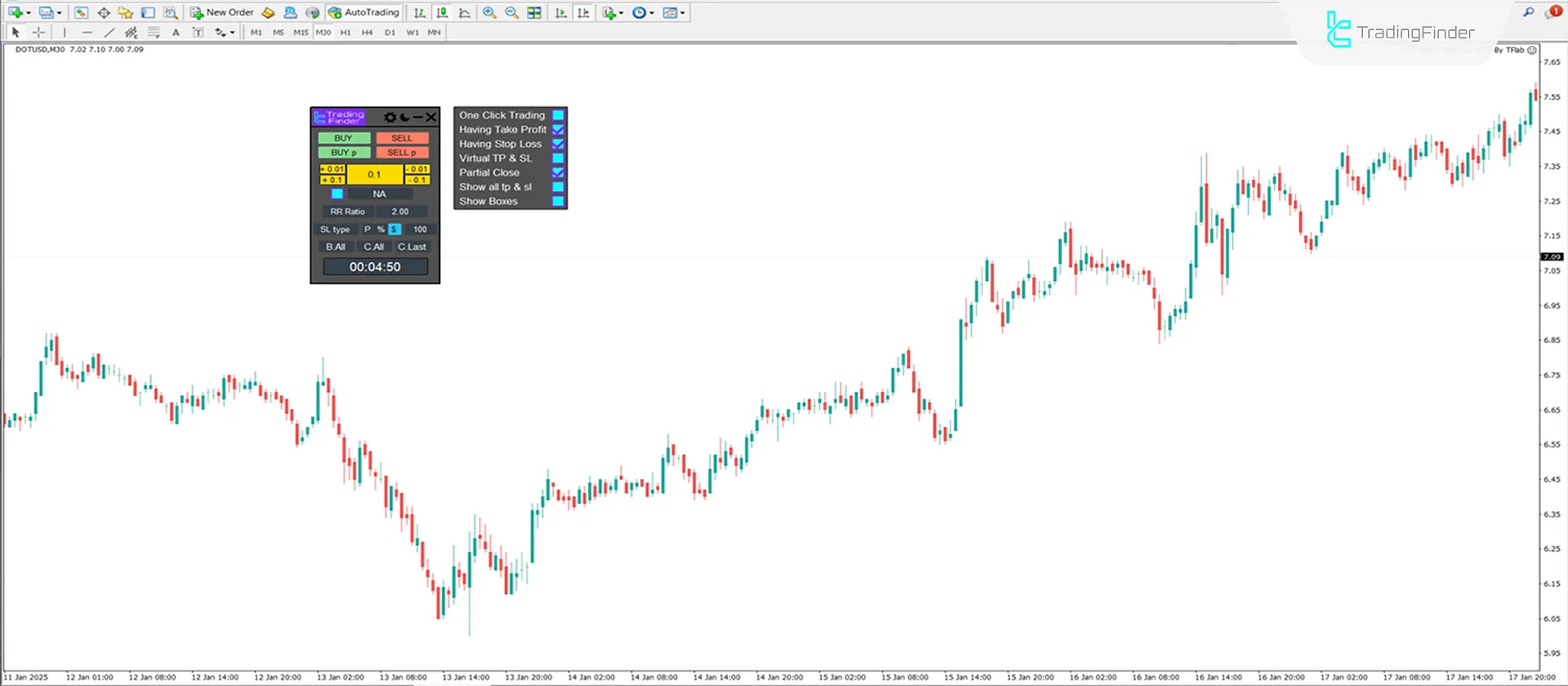Click the Zoom Out magnifier in toolbar

pos(511,12)
